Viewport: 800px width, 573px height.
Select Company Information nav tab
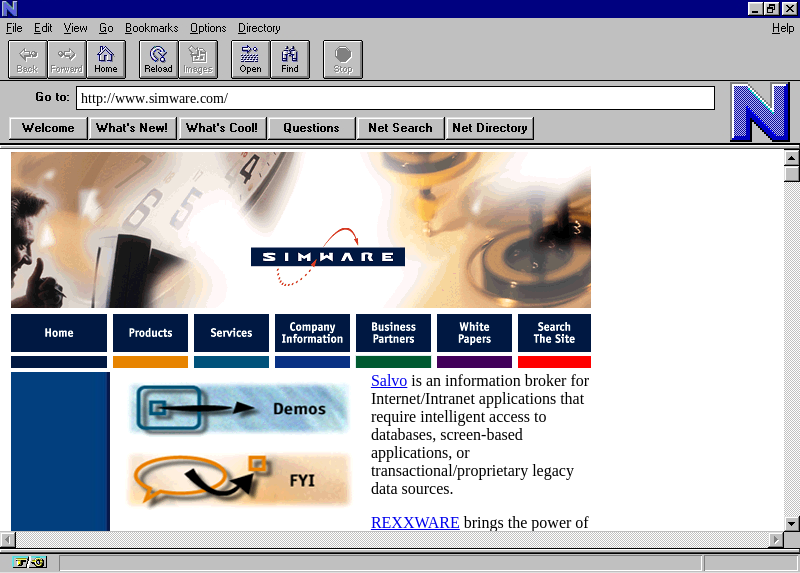point(312,333)
